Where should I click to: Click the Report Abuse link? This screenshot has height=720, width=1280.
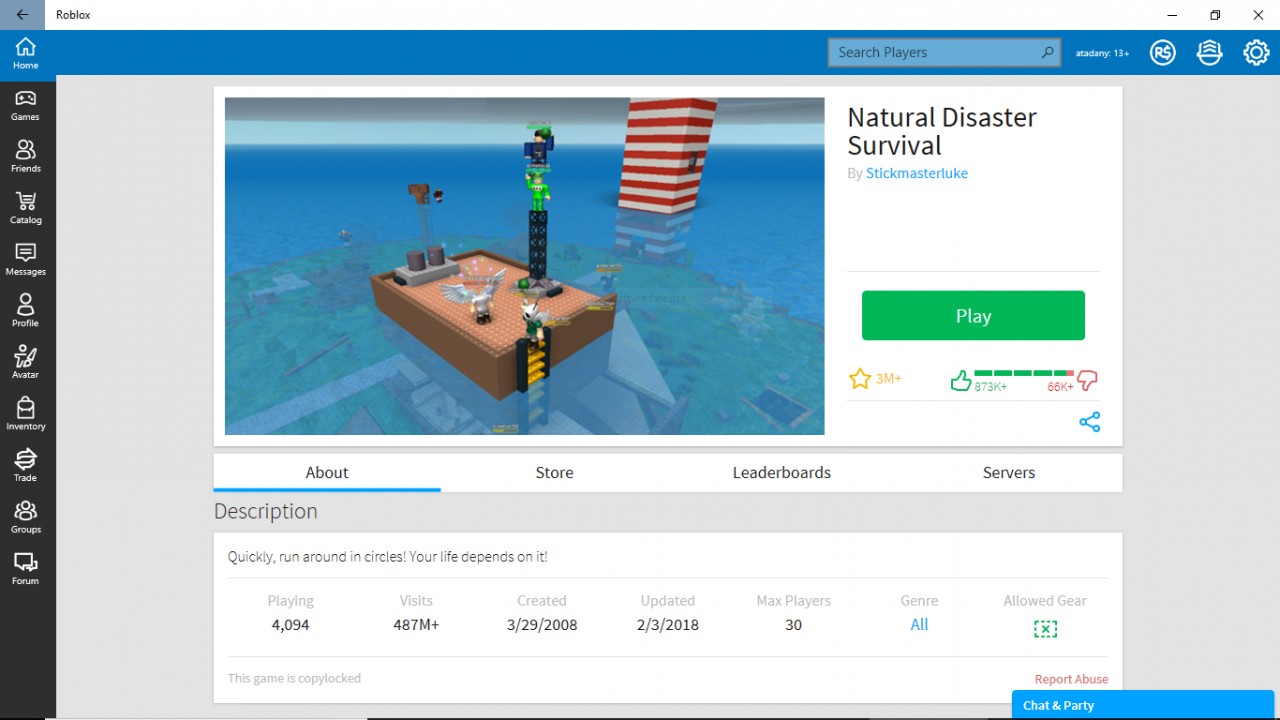point(1071,679)
